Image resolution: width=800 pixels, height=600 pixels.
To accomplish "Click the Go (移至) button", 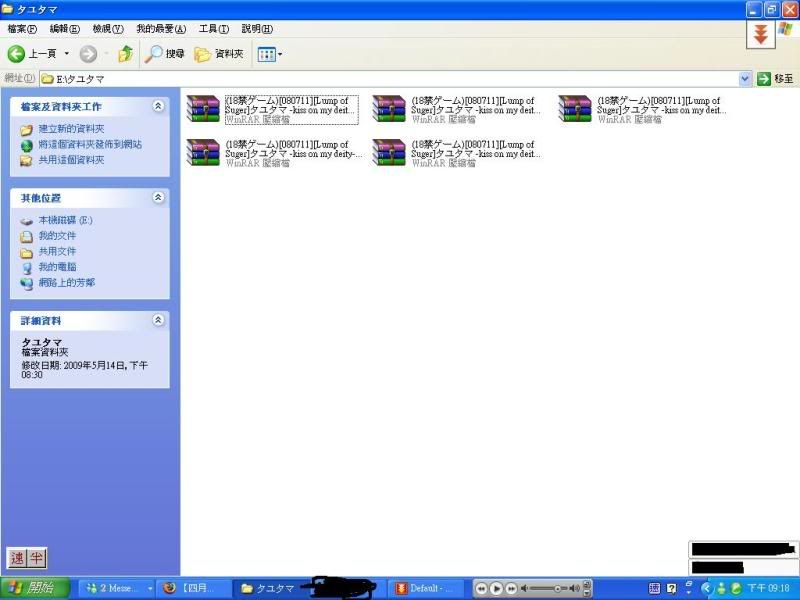I will click(x=776, y=78).
